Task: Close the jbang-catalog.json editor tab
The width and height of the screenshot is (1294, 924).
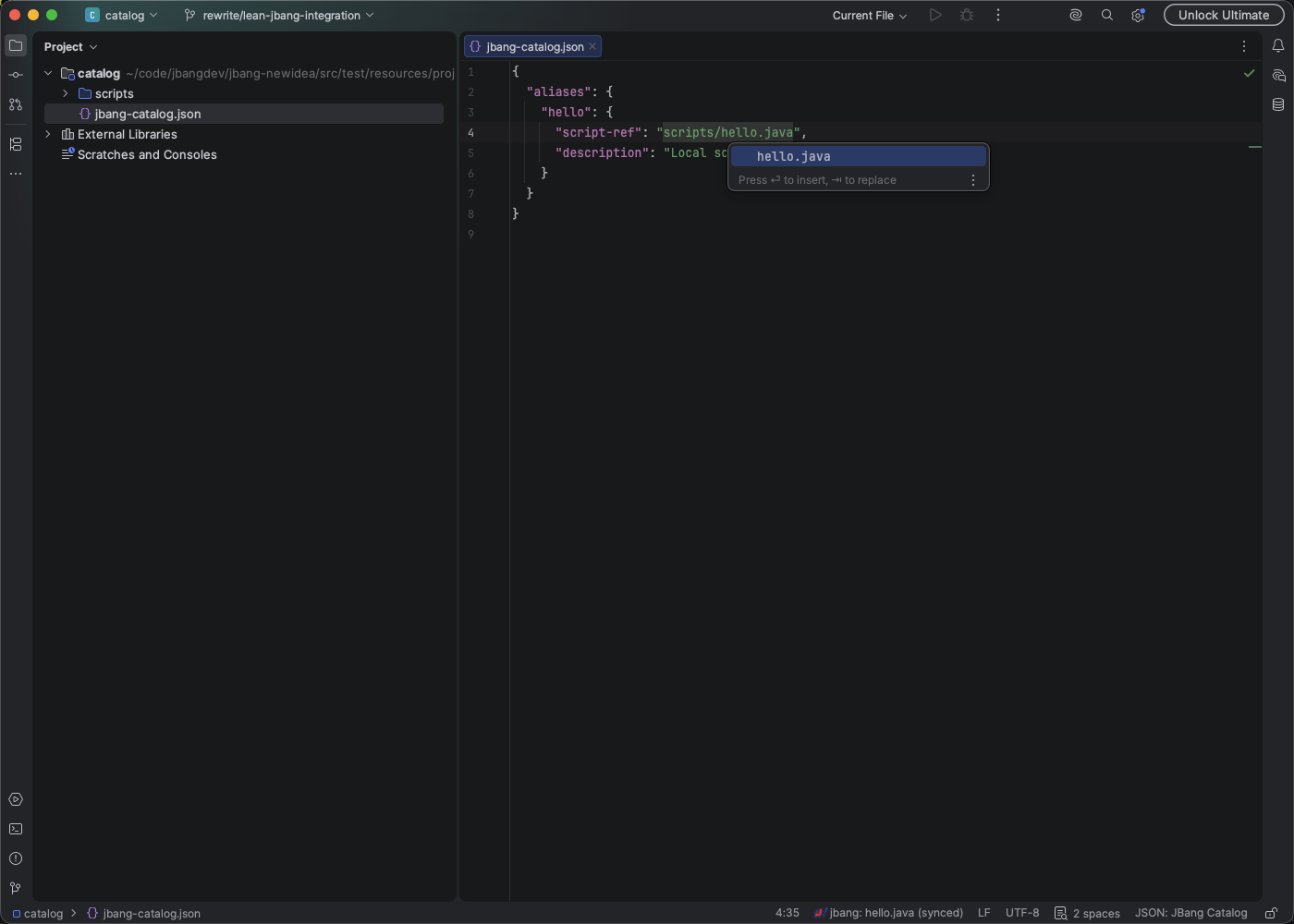Action: 592,46
